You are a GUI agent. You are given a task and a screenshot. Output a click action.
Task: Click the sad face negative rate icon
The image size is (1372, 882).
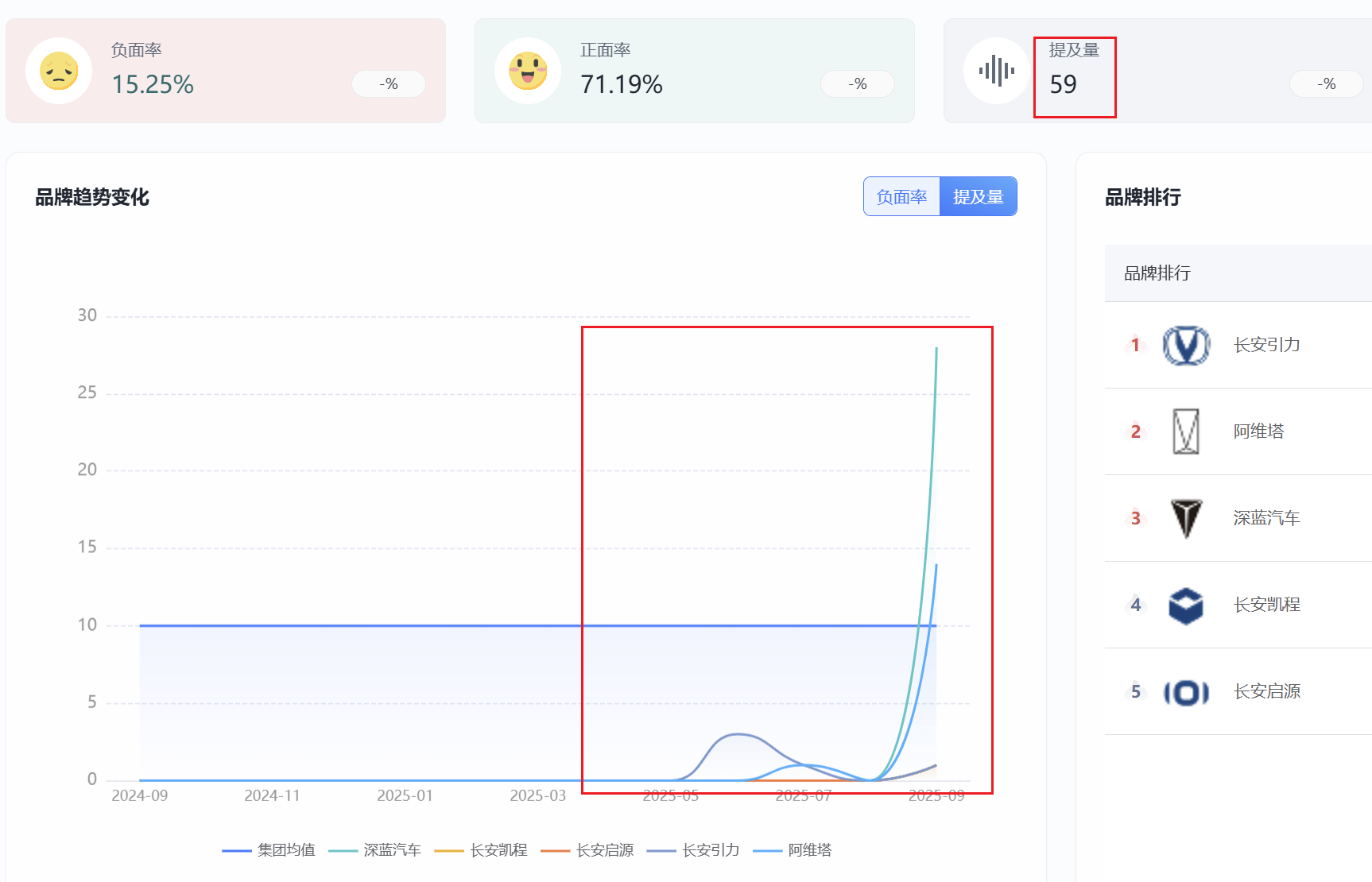(x=59, y=71)
